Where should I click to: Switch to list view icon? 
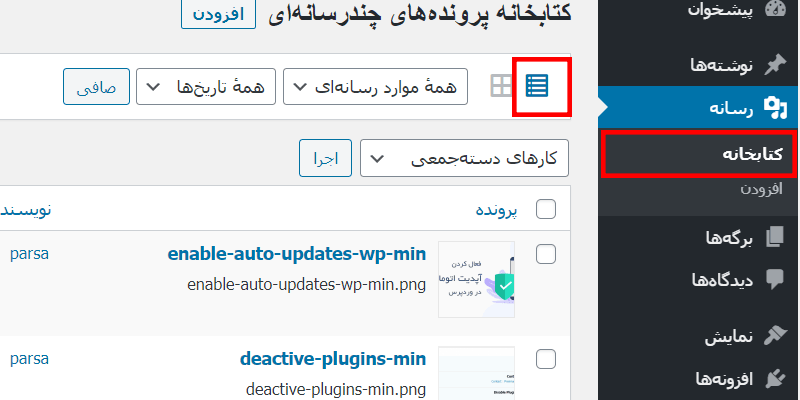click(537, 86)
